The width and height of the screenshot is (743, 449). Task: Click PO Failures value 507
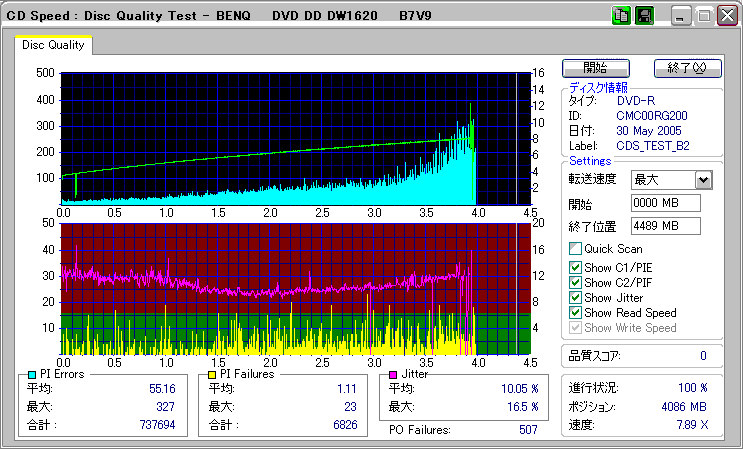click(x=528, y=430)
